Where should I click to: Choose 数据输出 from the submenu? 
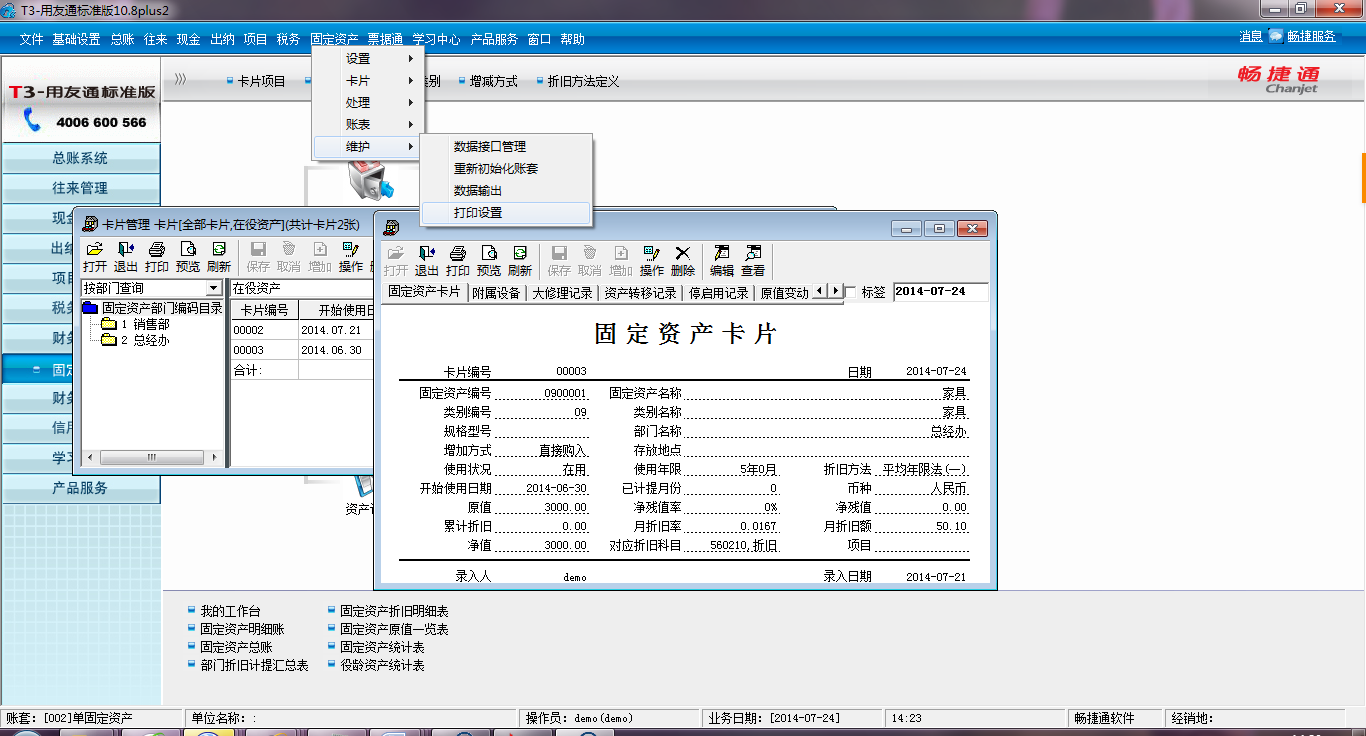pyautogui.click(x=506, y=191)
